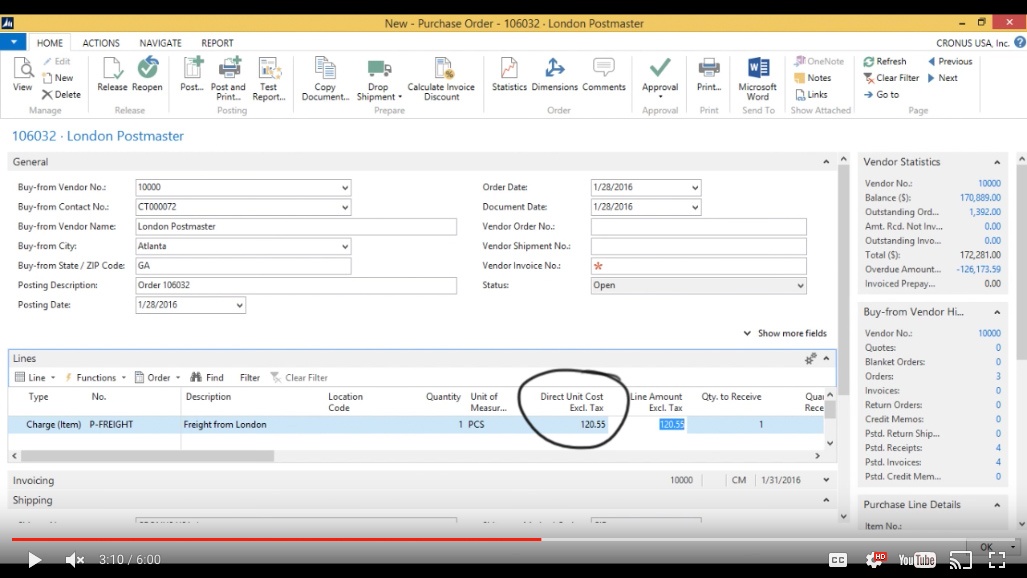Go to Next record
The width and height of the screenshot is (1027, 578).
point(943,78)
